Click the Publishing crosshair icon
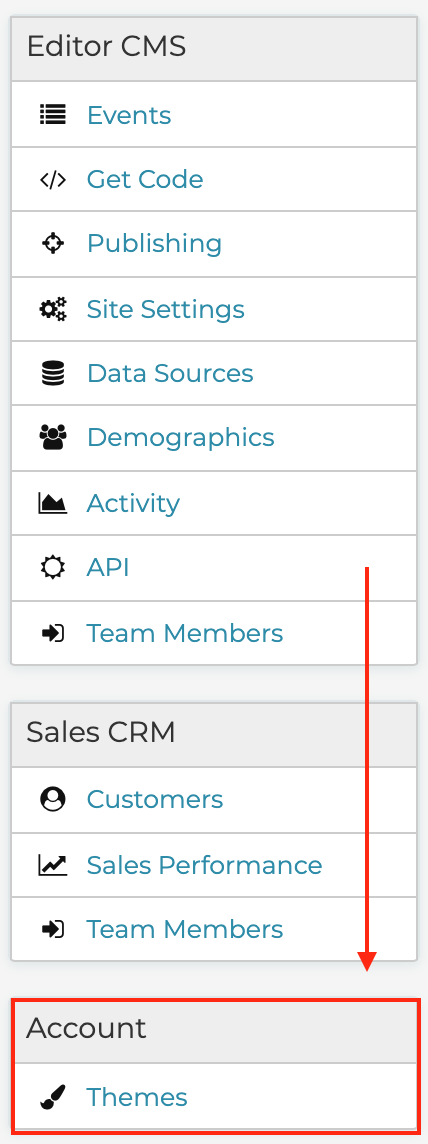 [x=52, y=244]
